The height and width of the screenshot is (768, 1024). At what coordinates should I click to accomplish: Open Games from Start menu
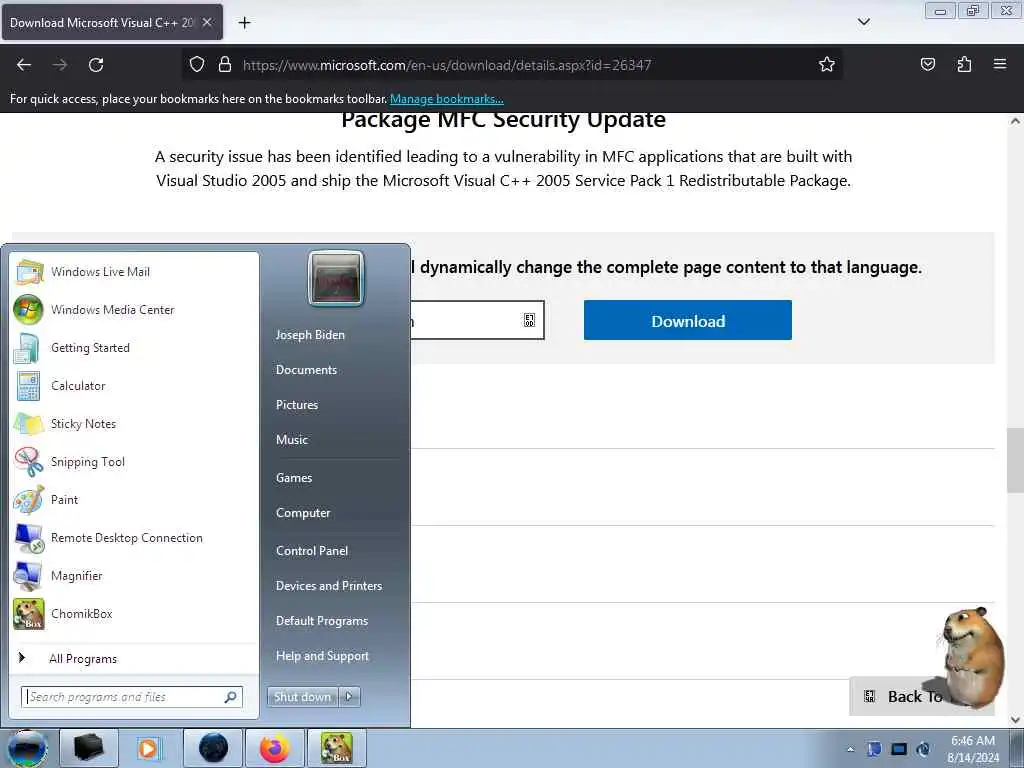(294, 478)
